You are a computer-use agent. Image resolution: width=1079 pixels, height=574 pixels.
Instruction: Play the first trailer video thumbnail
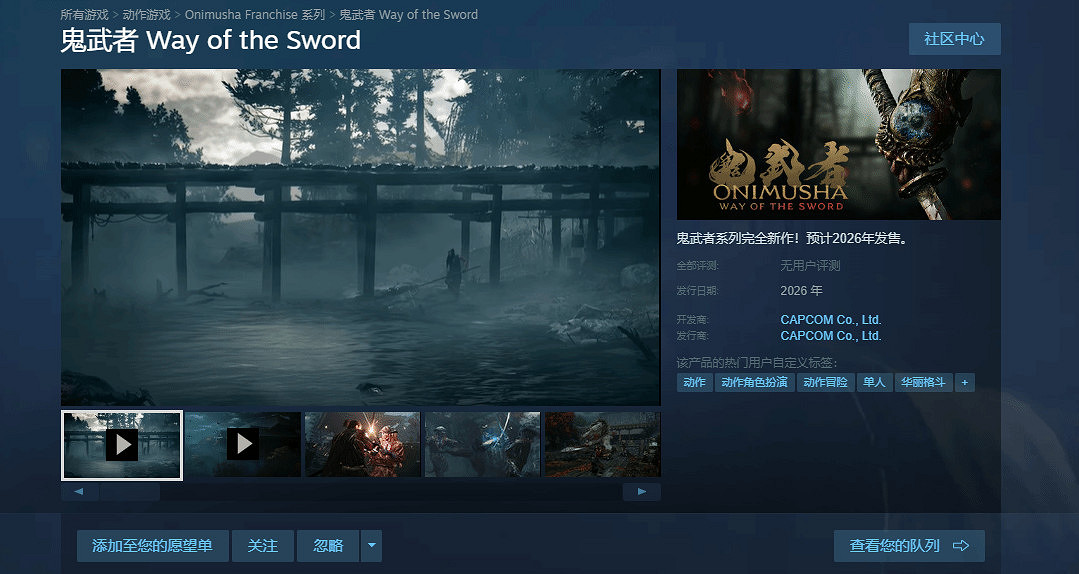tap(122, 444)
